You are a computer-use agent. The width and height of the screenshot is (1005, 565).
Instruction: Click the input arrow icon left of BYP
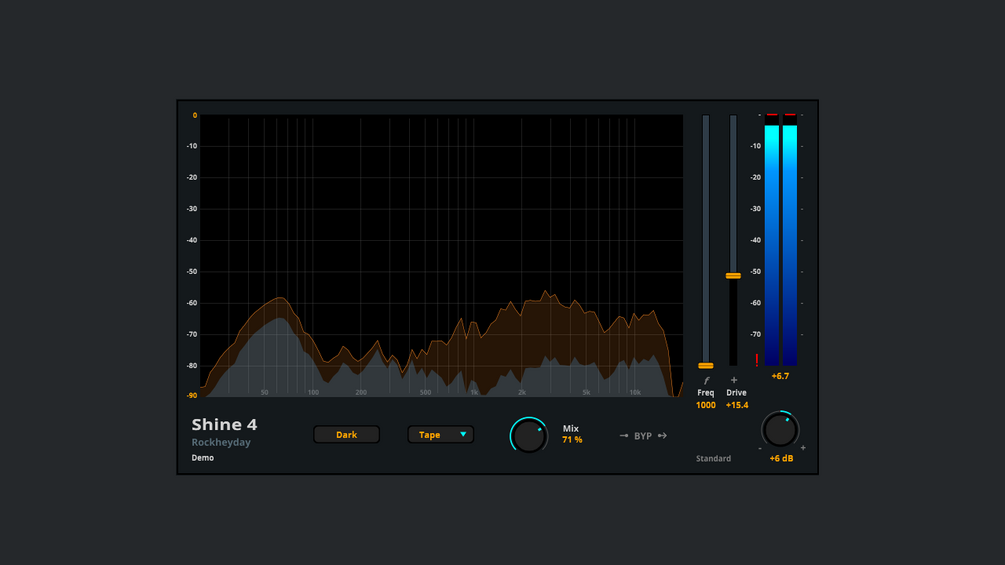point(624,436)
